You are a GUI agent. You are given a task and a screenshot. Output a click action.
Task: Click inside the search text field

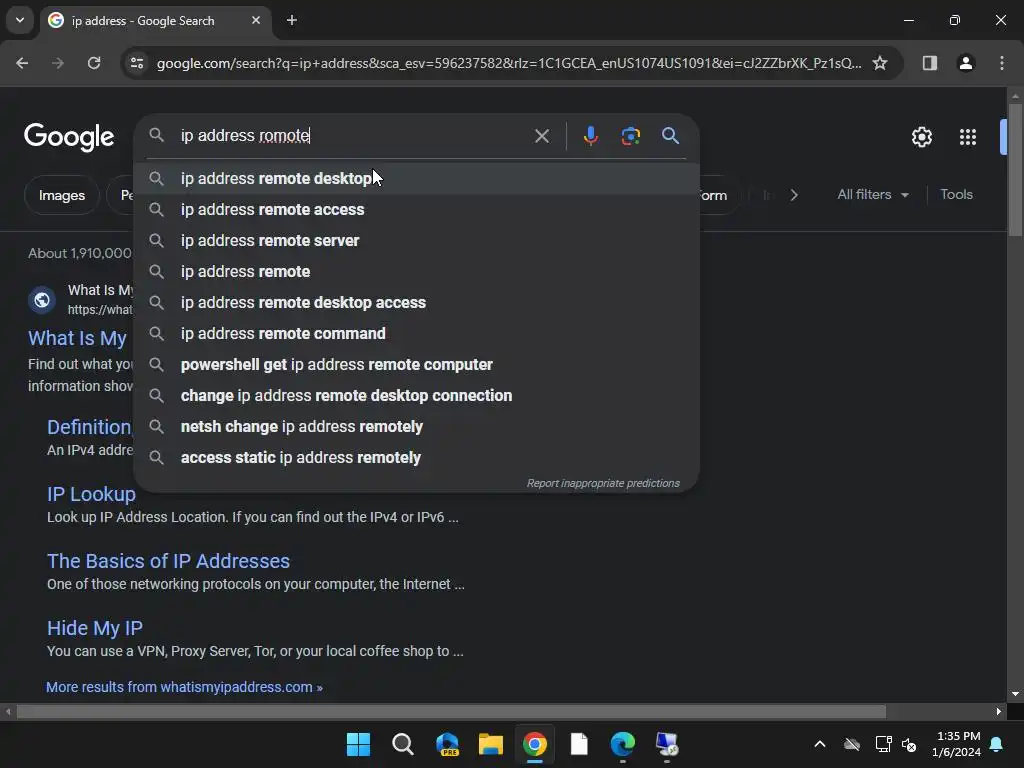tap(353, 136)
